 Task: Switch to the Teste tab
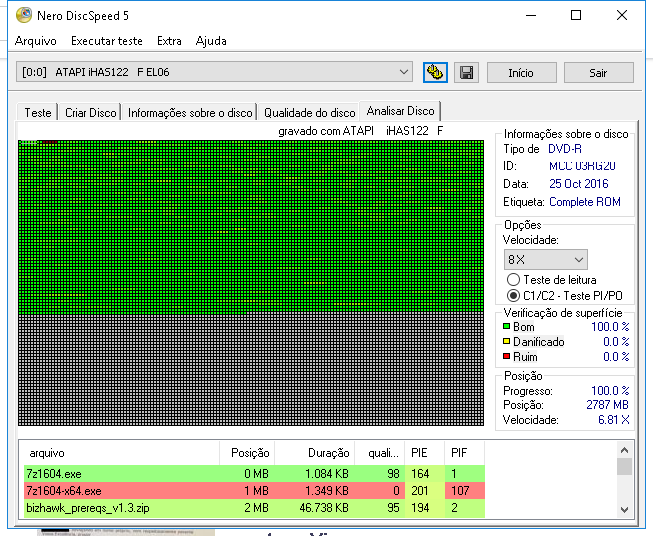click(37, 112)
